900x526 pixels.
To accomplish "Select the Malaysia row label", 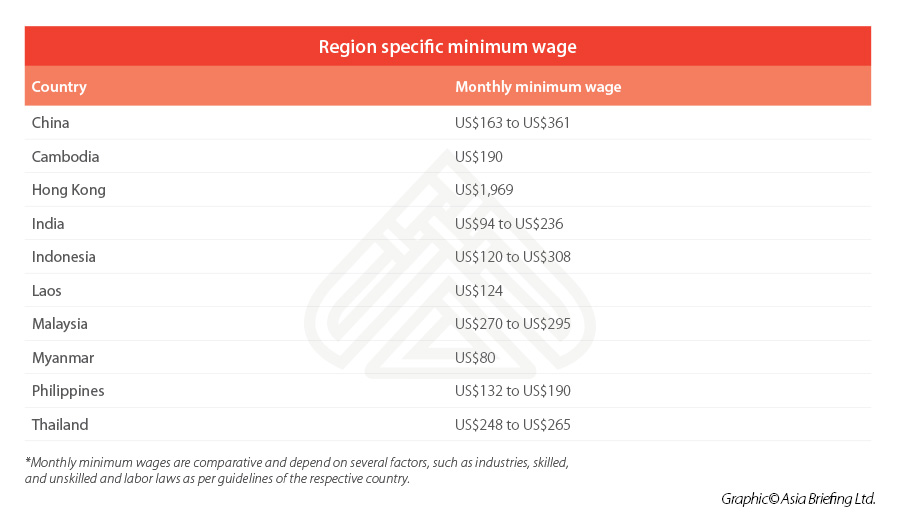I will [x=60, y=324].
